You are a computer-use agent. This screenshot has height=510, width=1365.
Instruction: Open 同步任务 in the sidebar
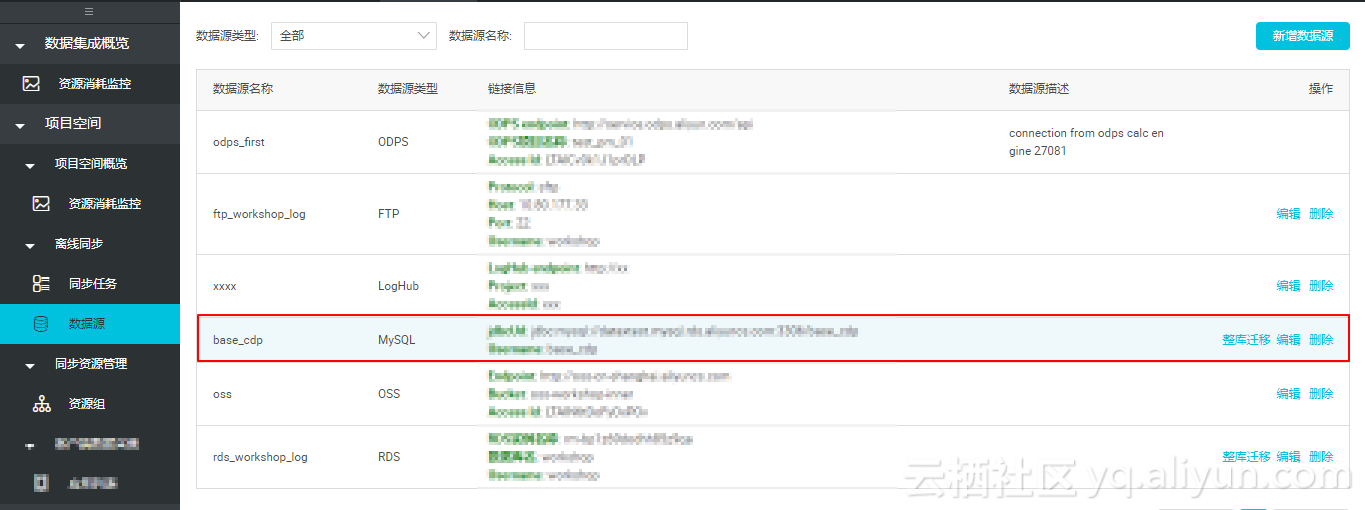tap(93, 284)
